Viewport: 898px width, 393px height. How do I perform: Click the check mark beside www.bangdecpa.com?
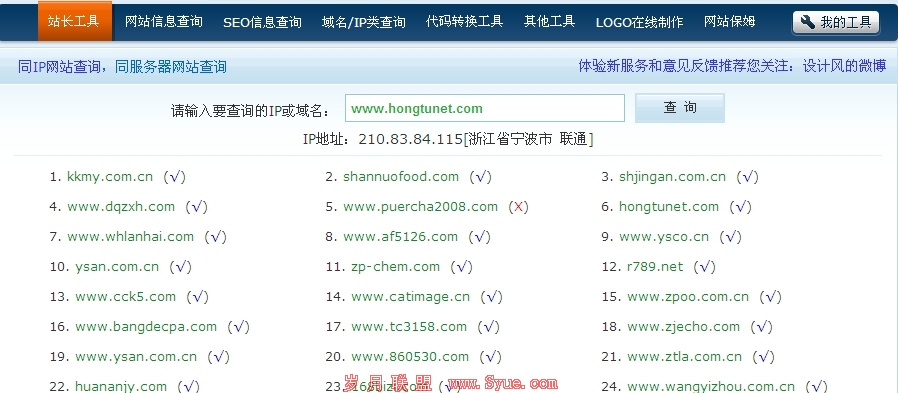click(x=238, y=327)
